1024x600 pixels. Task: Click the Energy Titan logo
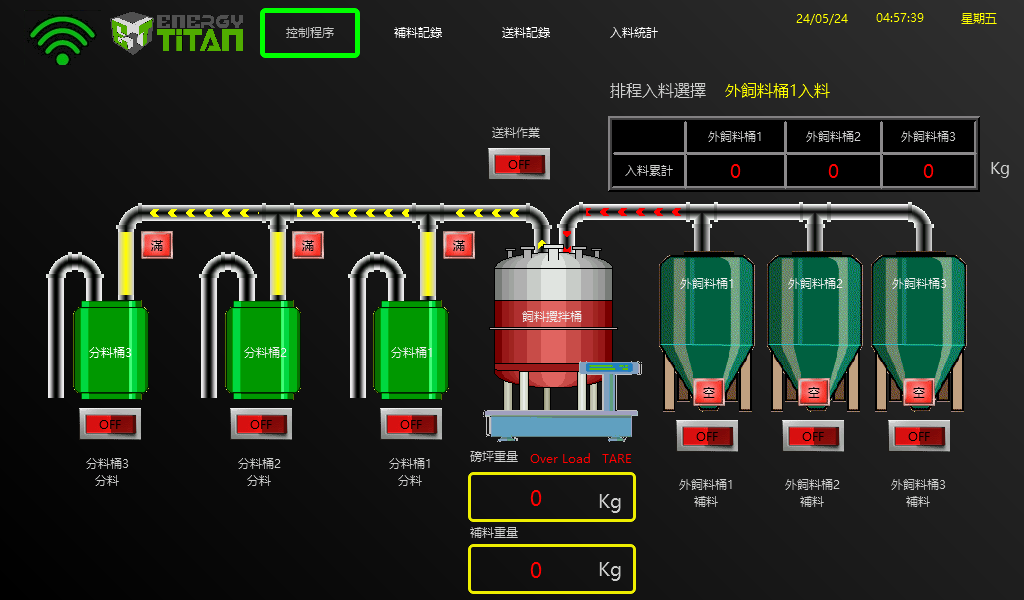(x=178, y=33)
